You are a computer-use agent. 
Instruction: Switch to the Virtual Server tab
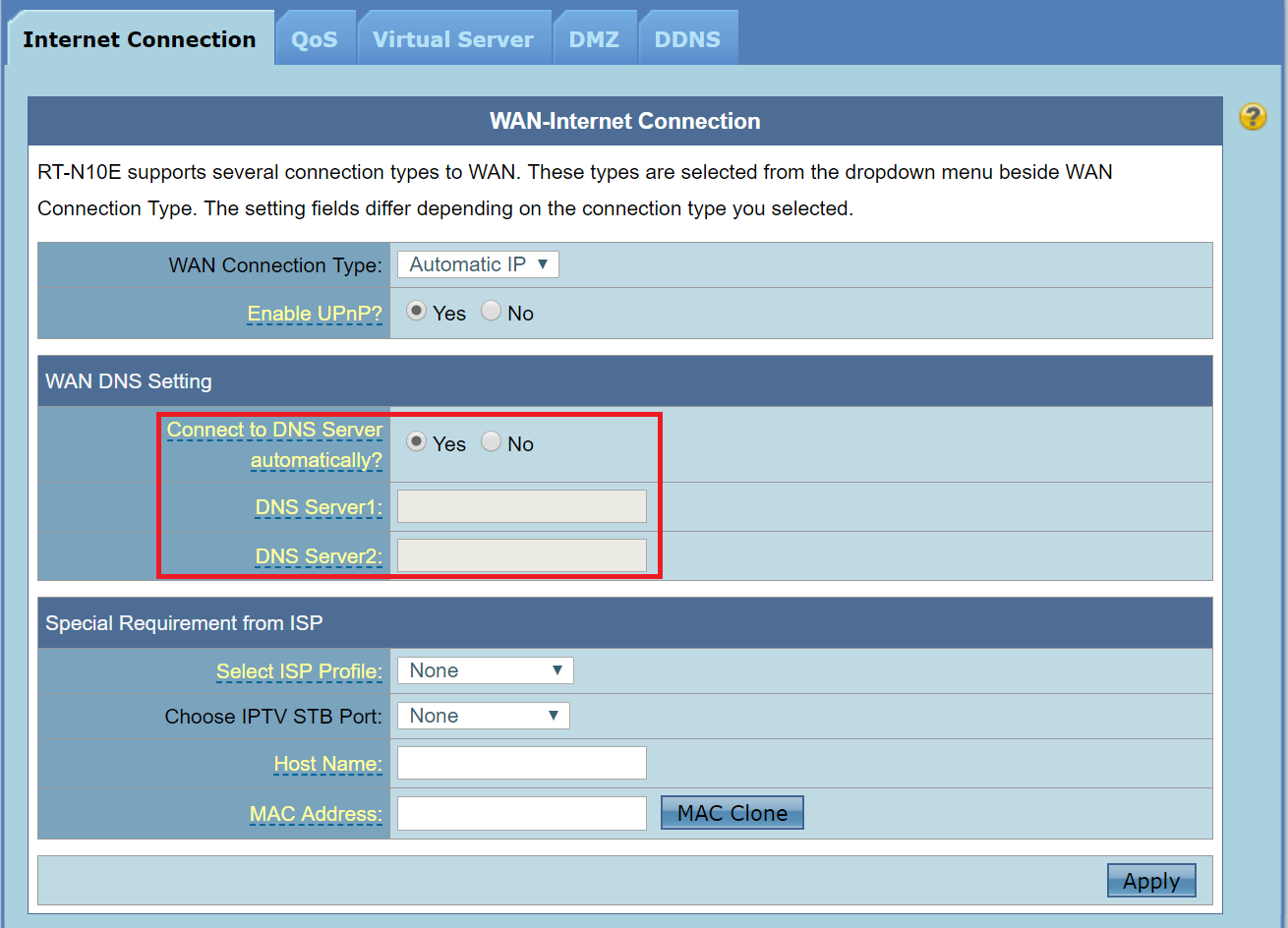coord(453,38)
